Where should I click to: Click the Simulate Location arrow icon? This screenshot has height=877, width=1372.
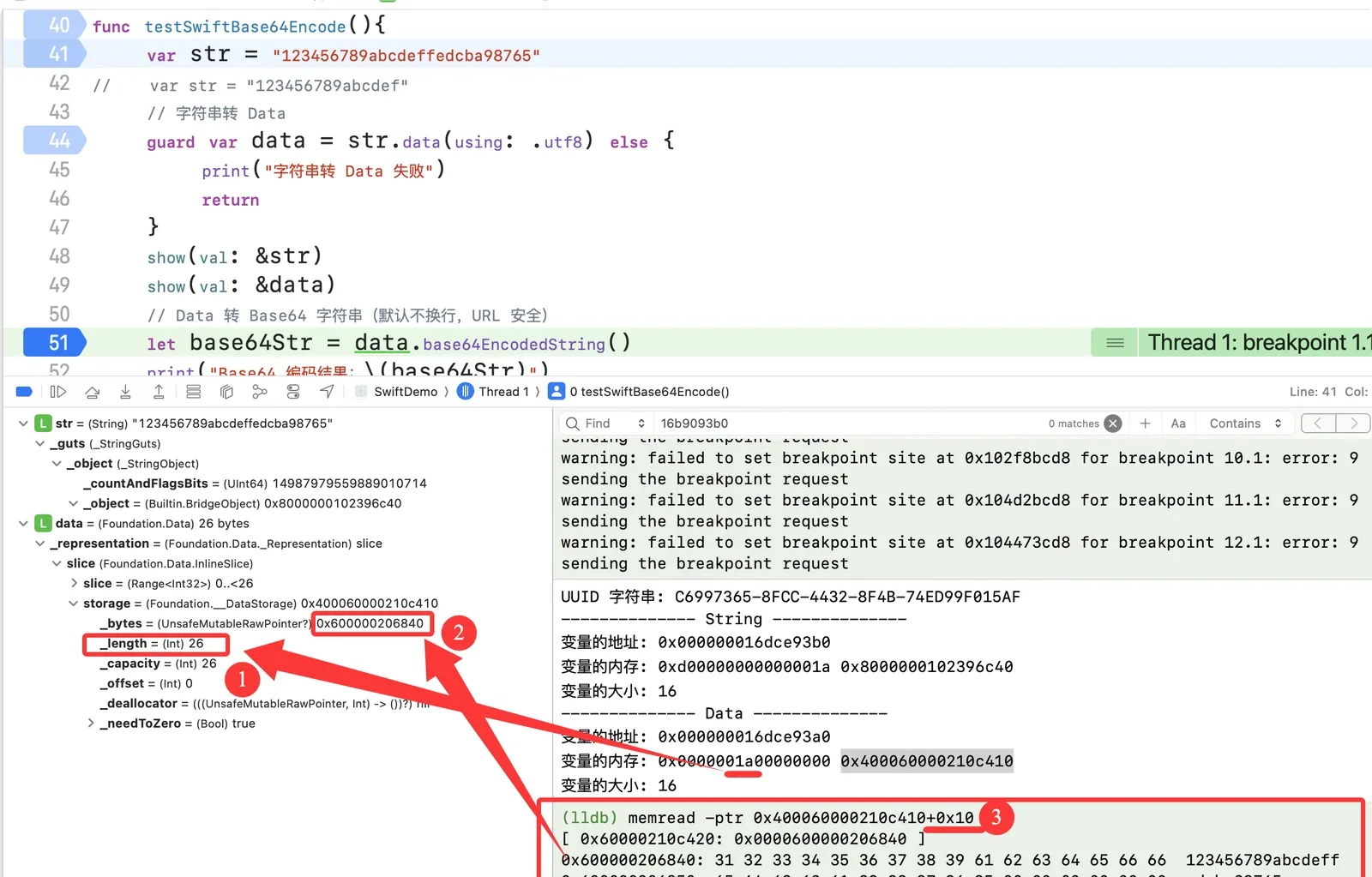[327, 392]
